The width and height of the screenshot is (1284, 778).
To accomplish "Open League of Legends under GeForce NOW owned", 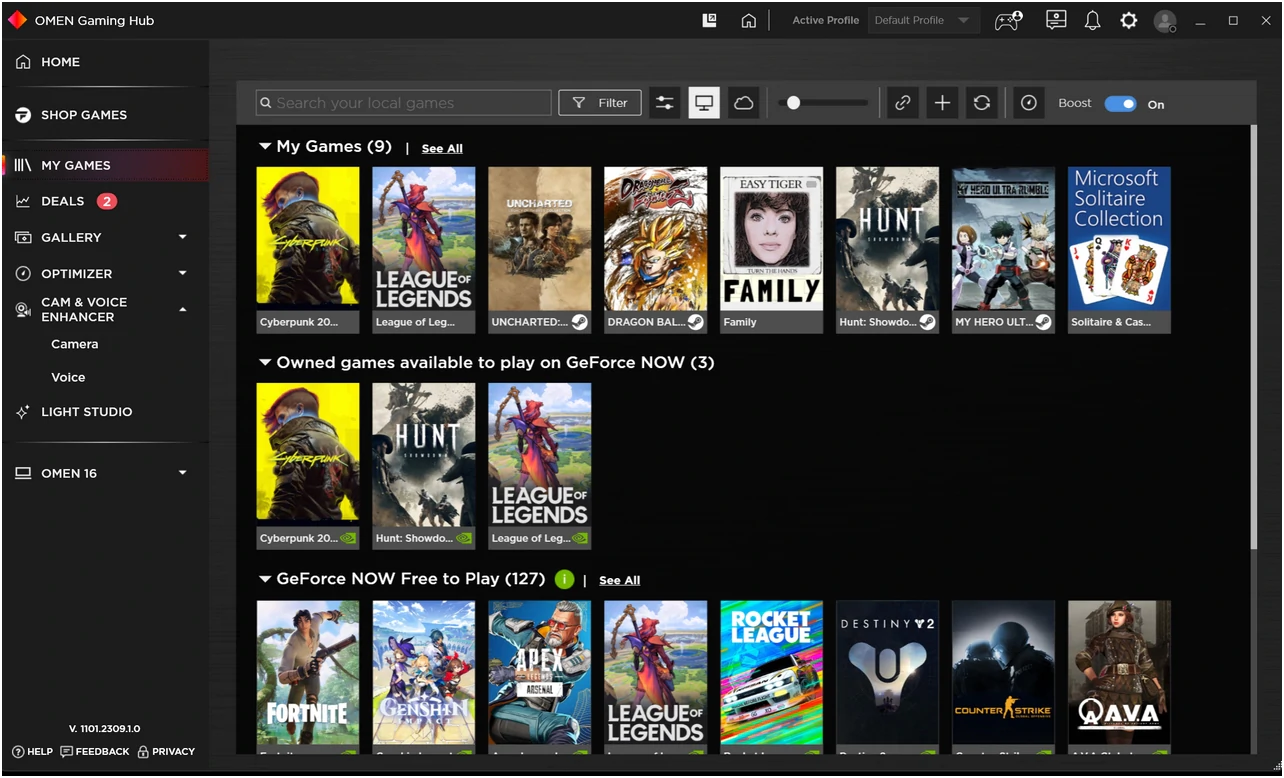I will pos(540,465).
